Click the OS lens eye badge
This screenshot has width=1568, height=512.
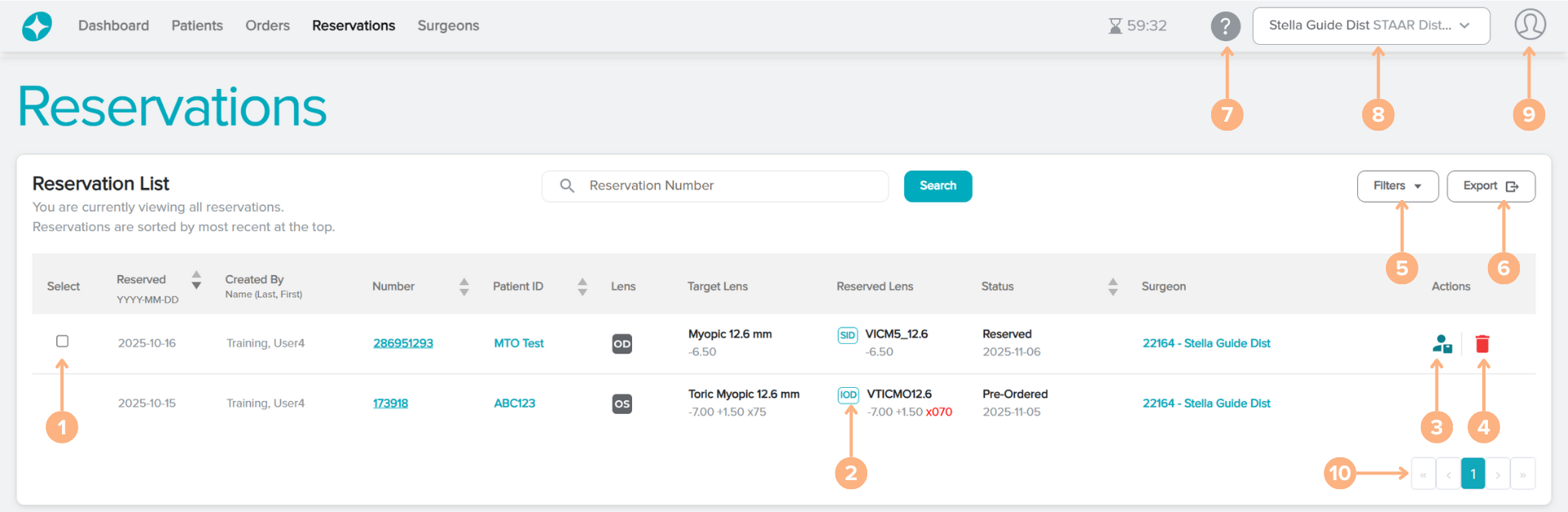point(621,403)
